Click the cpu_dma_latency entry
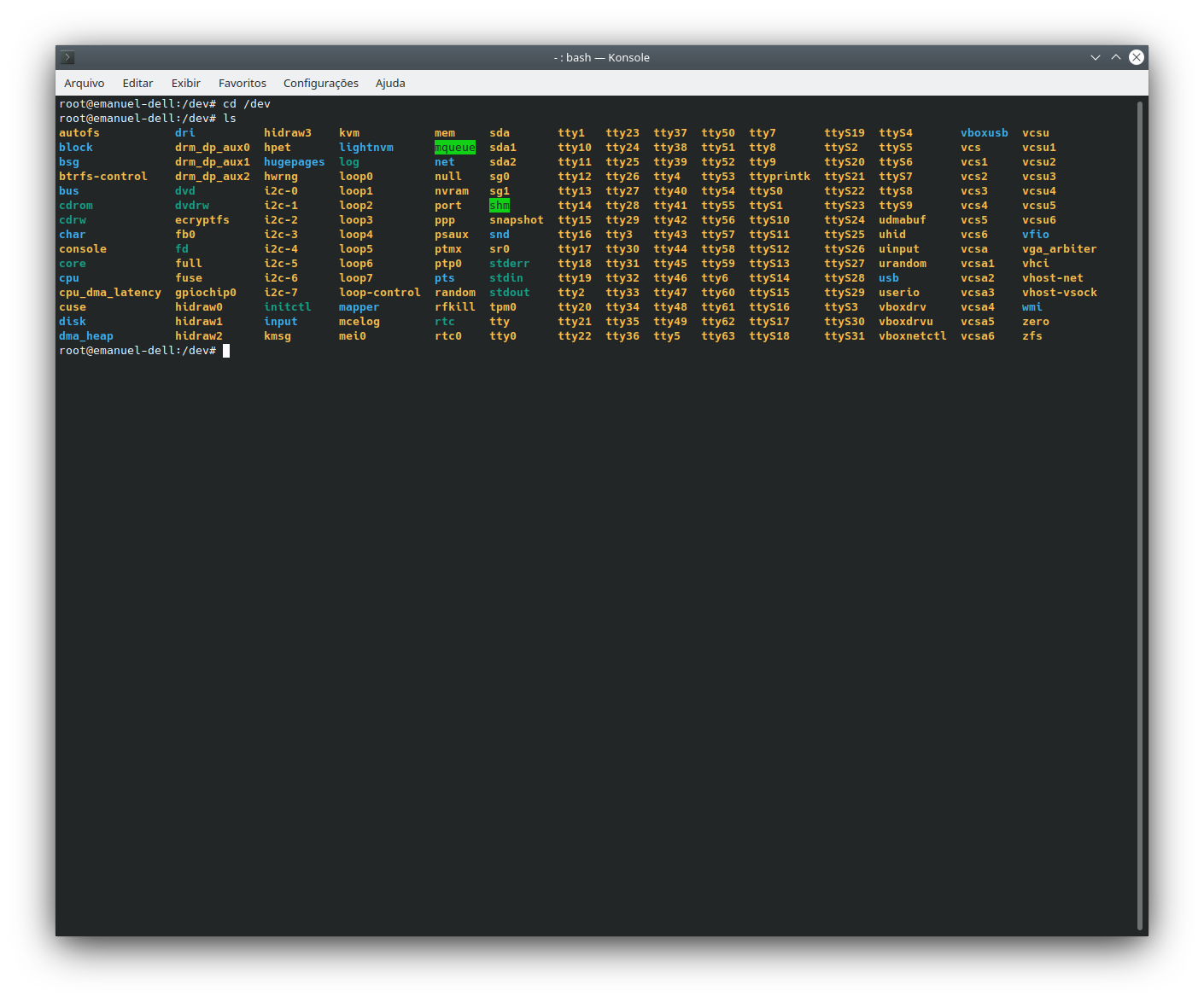 [x=110, y=293]
